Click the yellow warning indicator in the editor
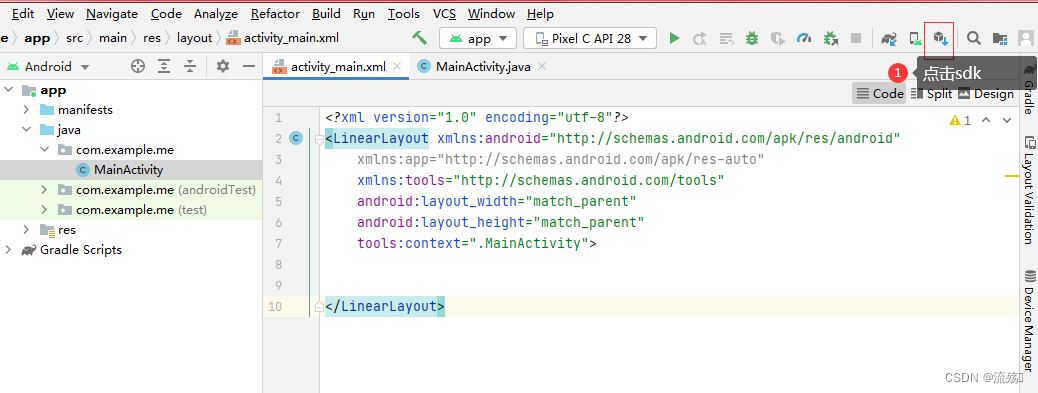 [960, 120]
